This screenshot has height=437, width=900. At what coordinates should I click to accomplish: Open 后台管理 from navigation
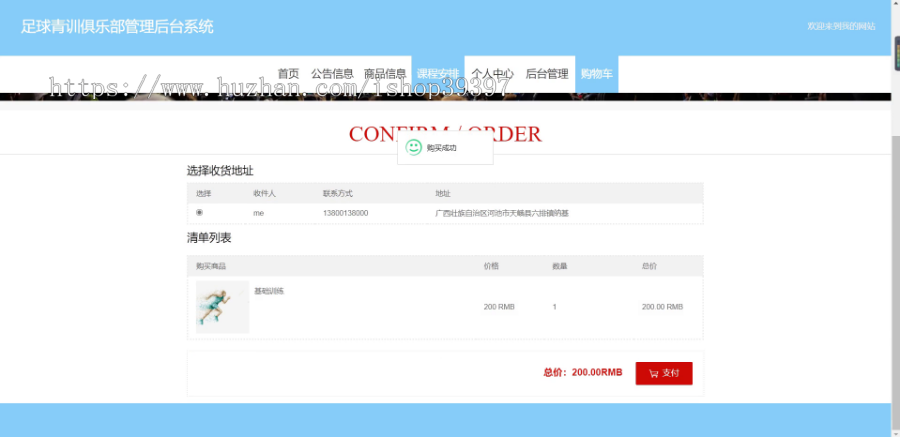pyautogui.click(x=547, y=74)
